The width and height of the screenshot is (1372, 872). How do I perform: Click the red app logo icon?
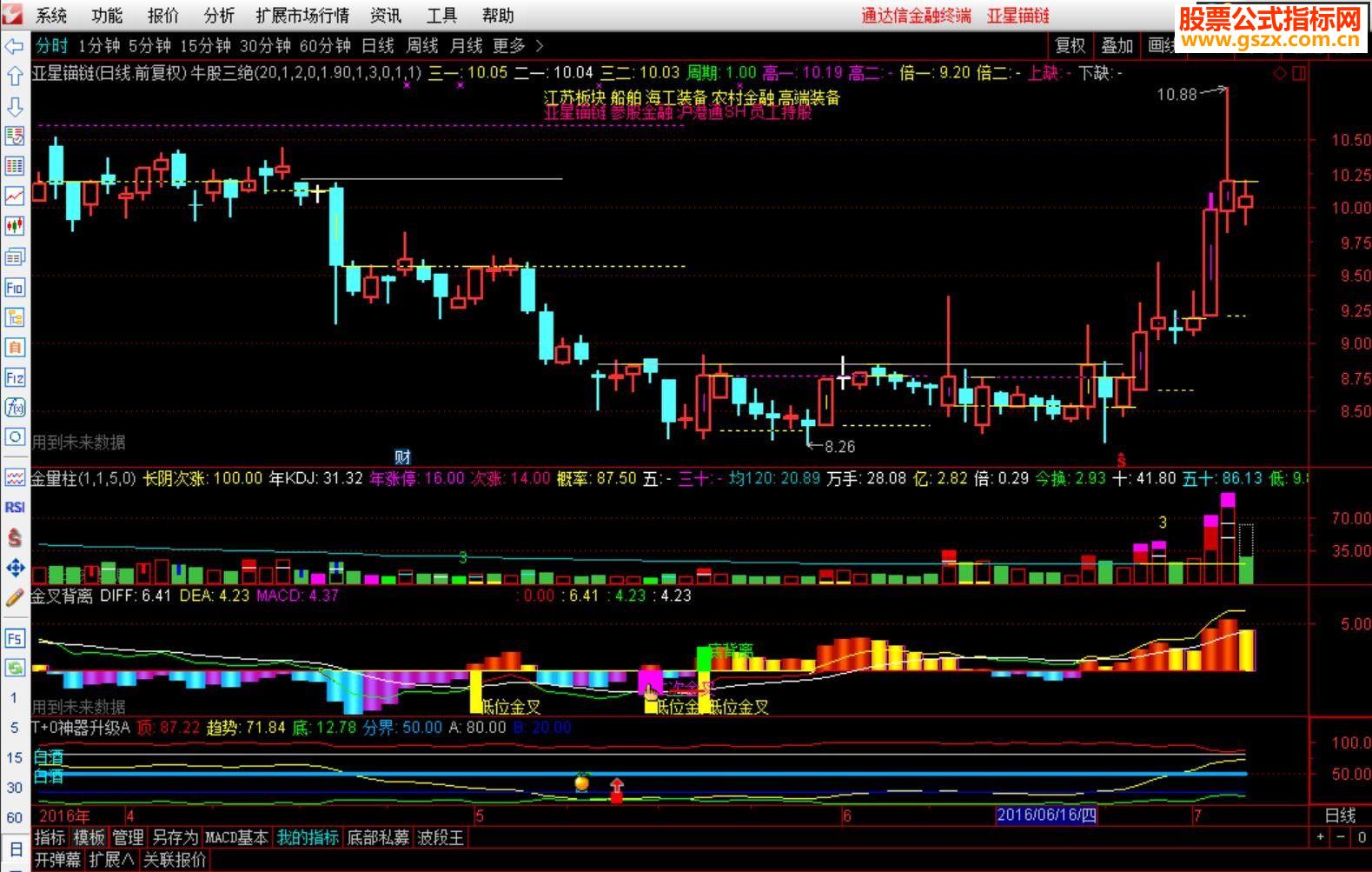[x=14, y=15]
